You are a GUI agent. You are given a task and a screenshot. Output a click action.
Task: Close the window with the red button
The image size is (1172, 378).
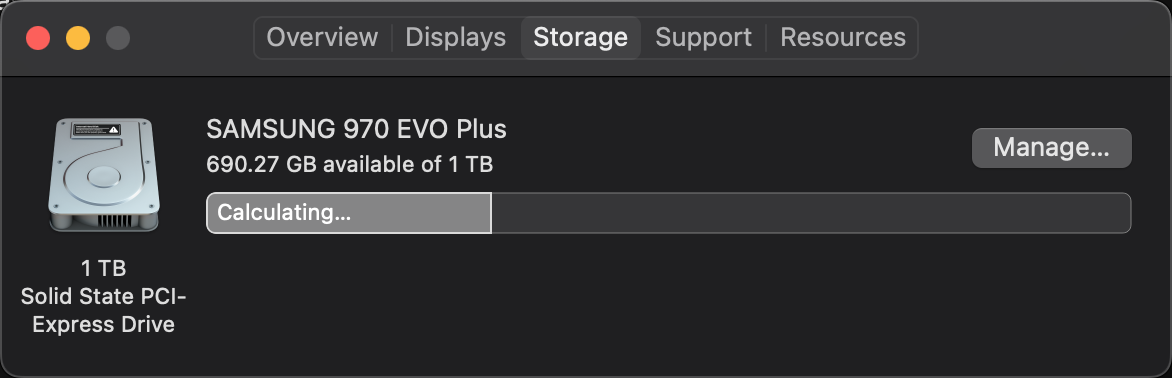38,38
